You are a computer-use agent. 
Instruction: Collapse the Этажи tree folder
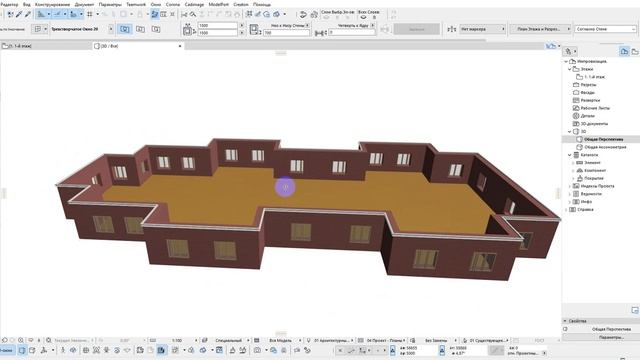point(570,69)
